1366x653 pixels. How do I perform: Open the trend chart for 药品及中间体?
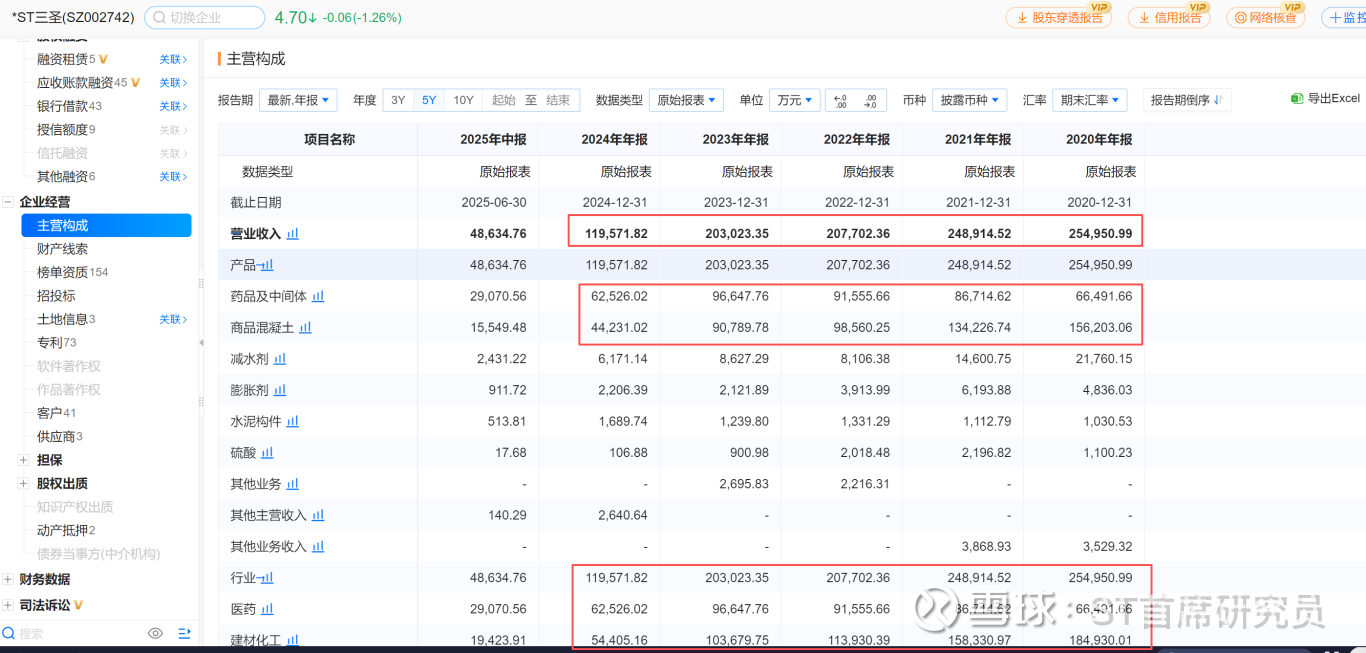[x=318, y=297]
